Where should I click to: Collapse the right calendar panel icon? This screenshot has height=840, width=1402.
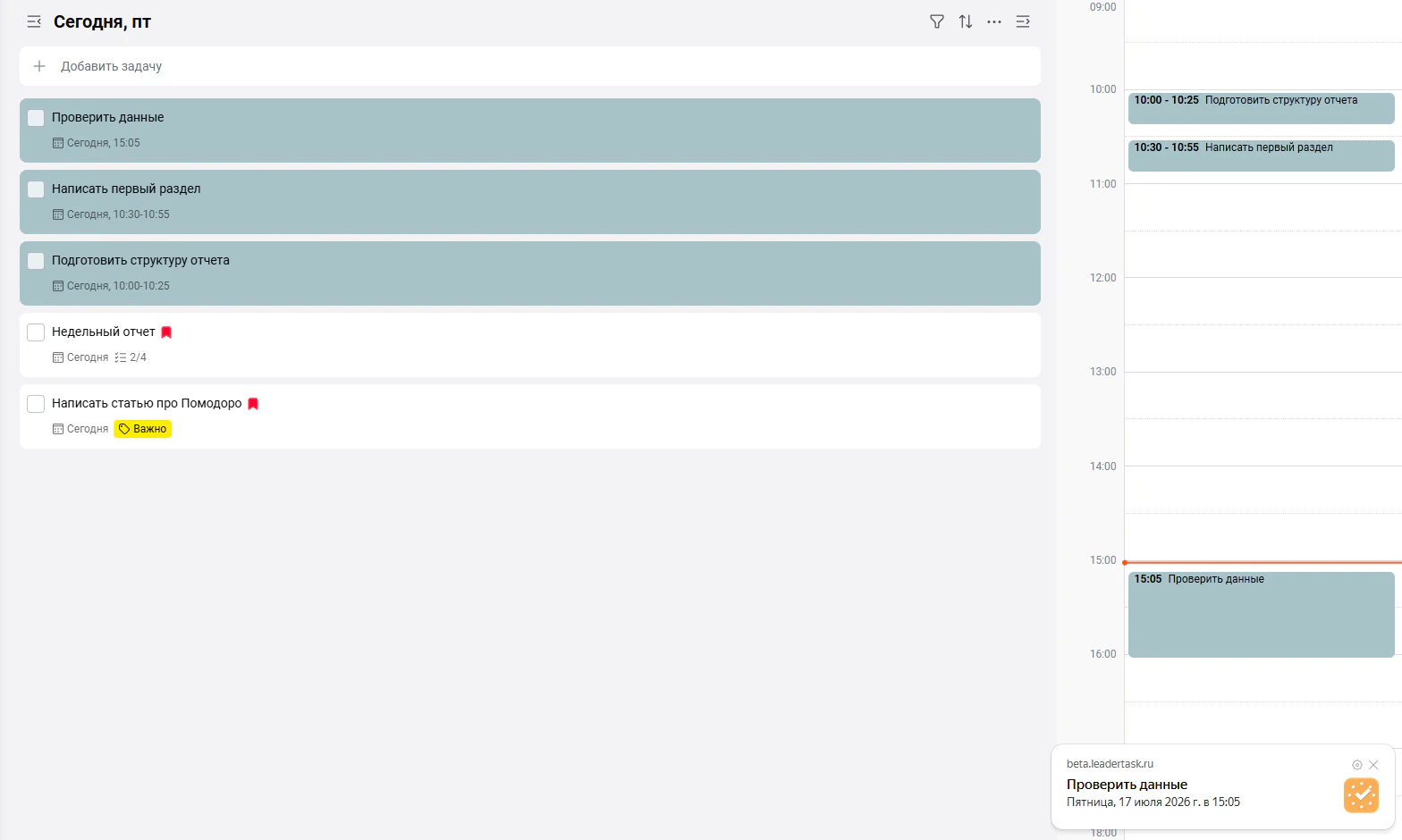point(1023,21)
